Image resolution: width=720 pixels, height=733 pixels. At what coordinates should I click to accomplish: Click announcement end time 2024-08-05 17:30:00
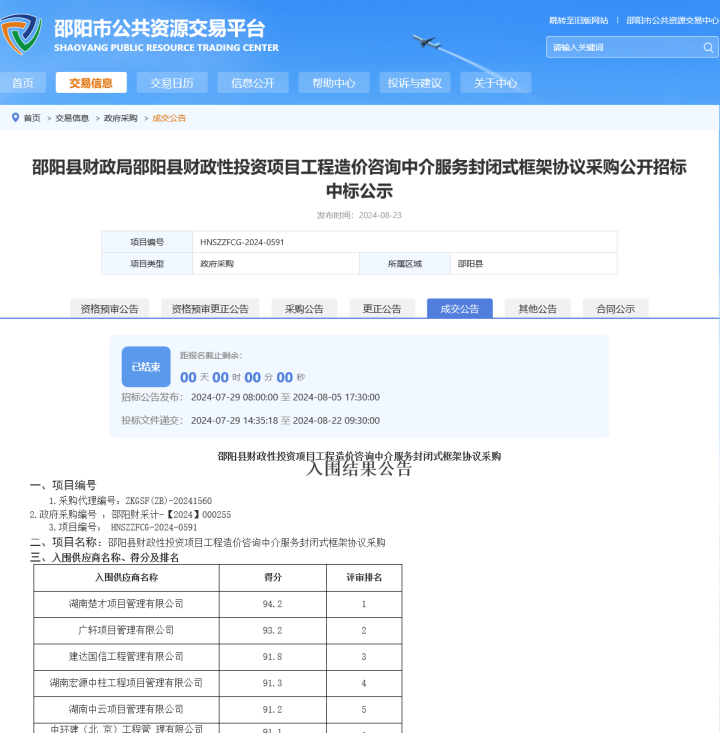click(x=336, y=397)
